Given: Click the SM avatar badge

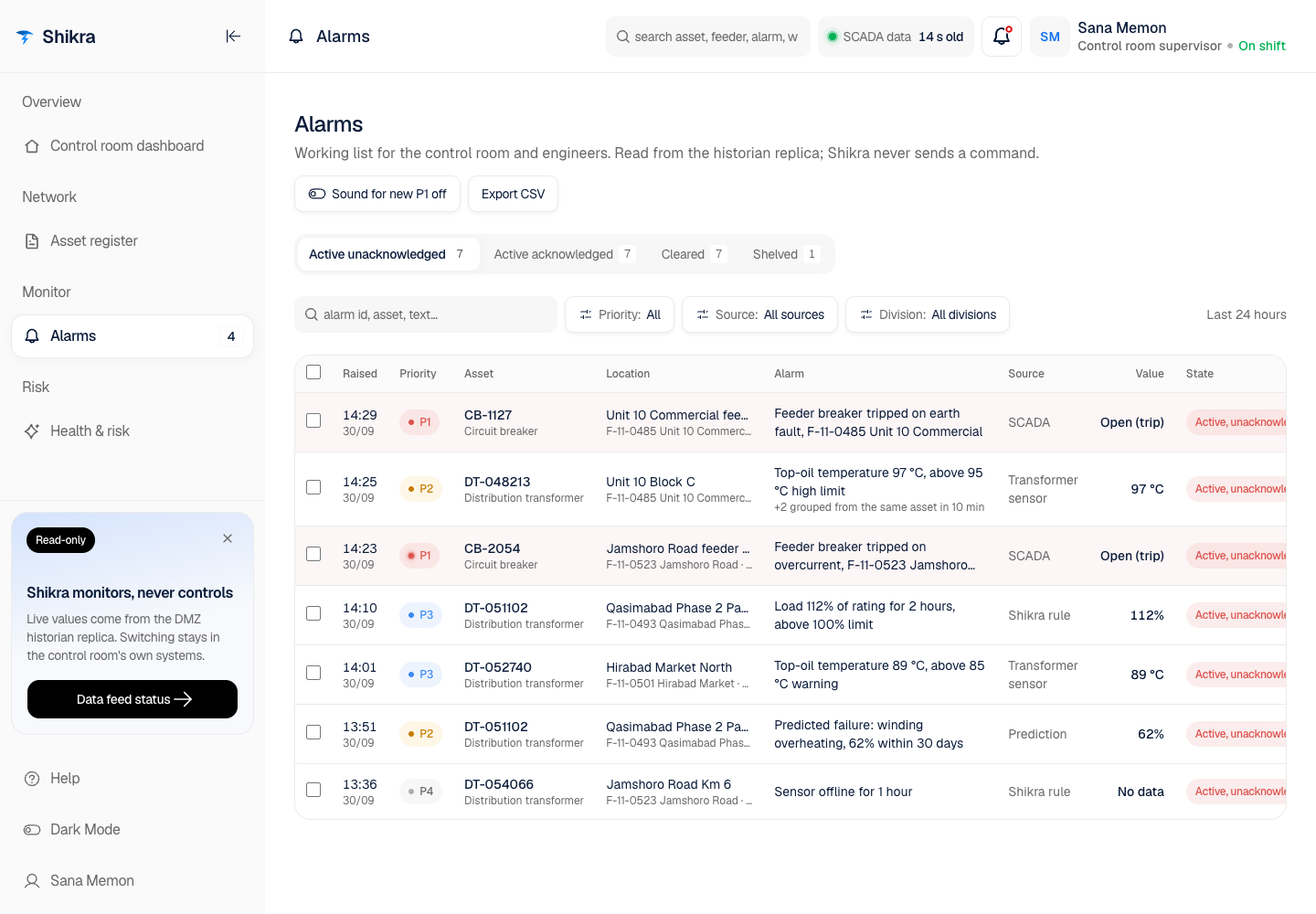Looking at the screenshot, I should (1050, 37).
